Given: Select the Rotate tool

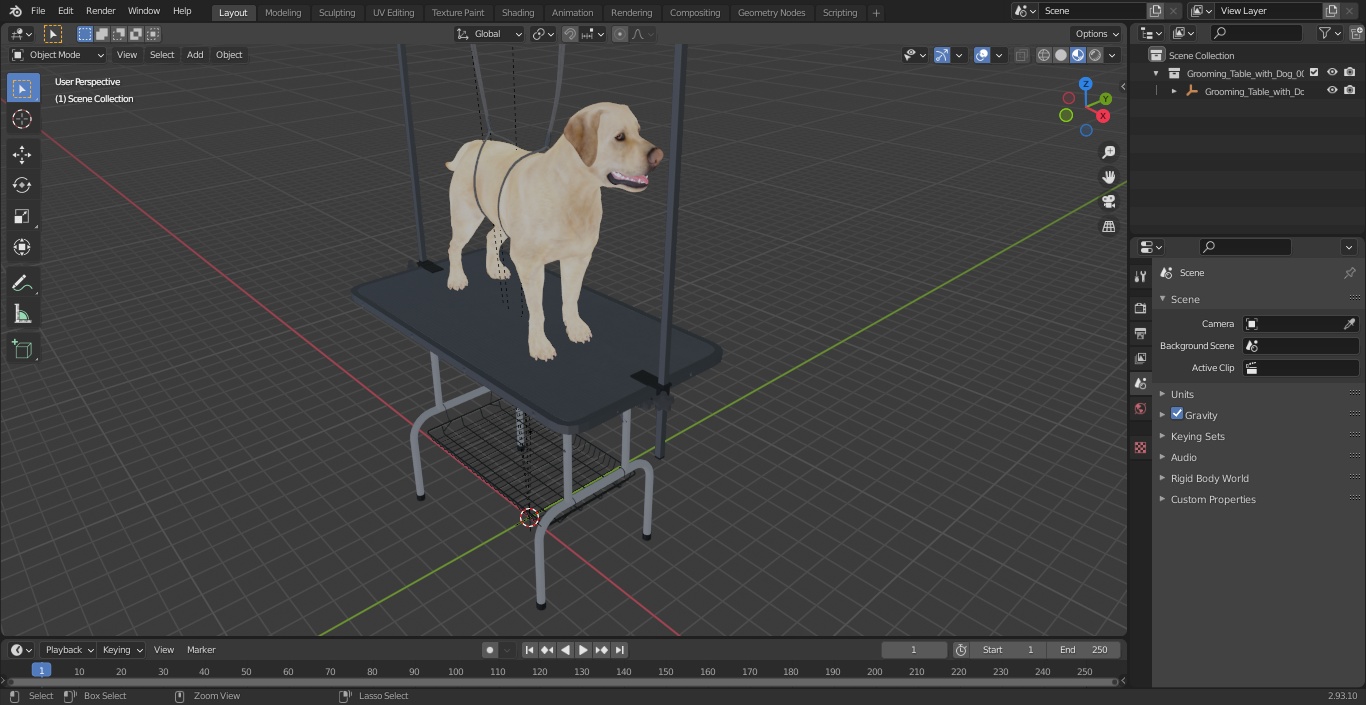Looking at the screenshot, I should (22, 185).
